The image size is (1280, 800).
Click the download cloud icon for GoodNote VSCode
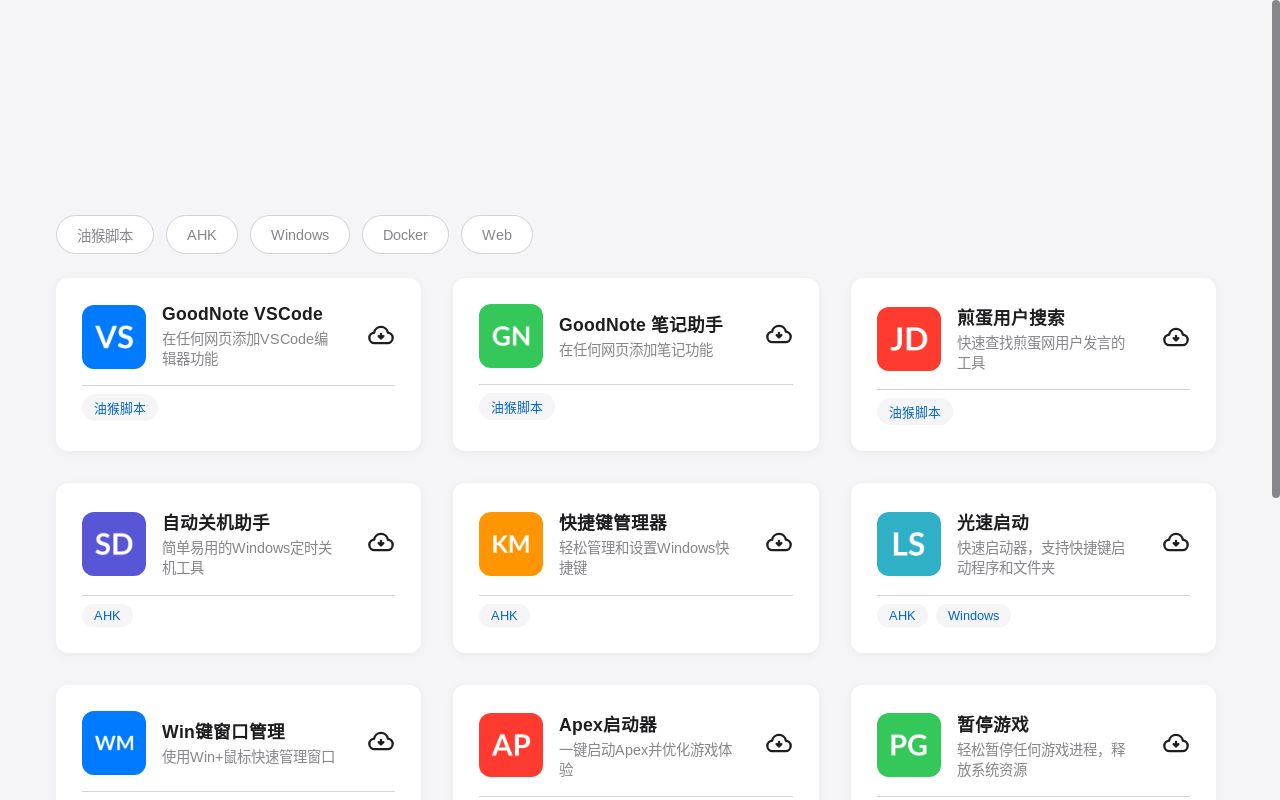tap(381, 335)
